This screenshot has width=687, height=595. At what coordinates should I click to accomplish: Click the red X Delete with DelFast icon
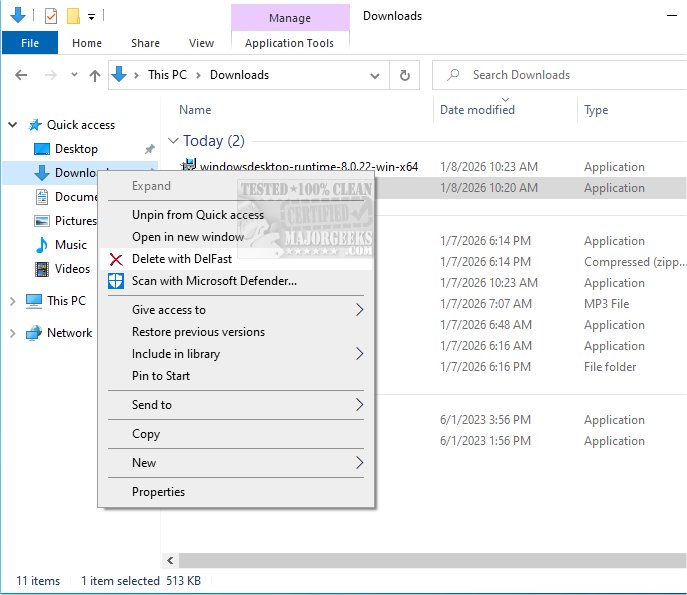[115, 260]
